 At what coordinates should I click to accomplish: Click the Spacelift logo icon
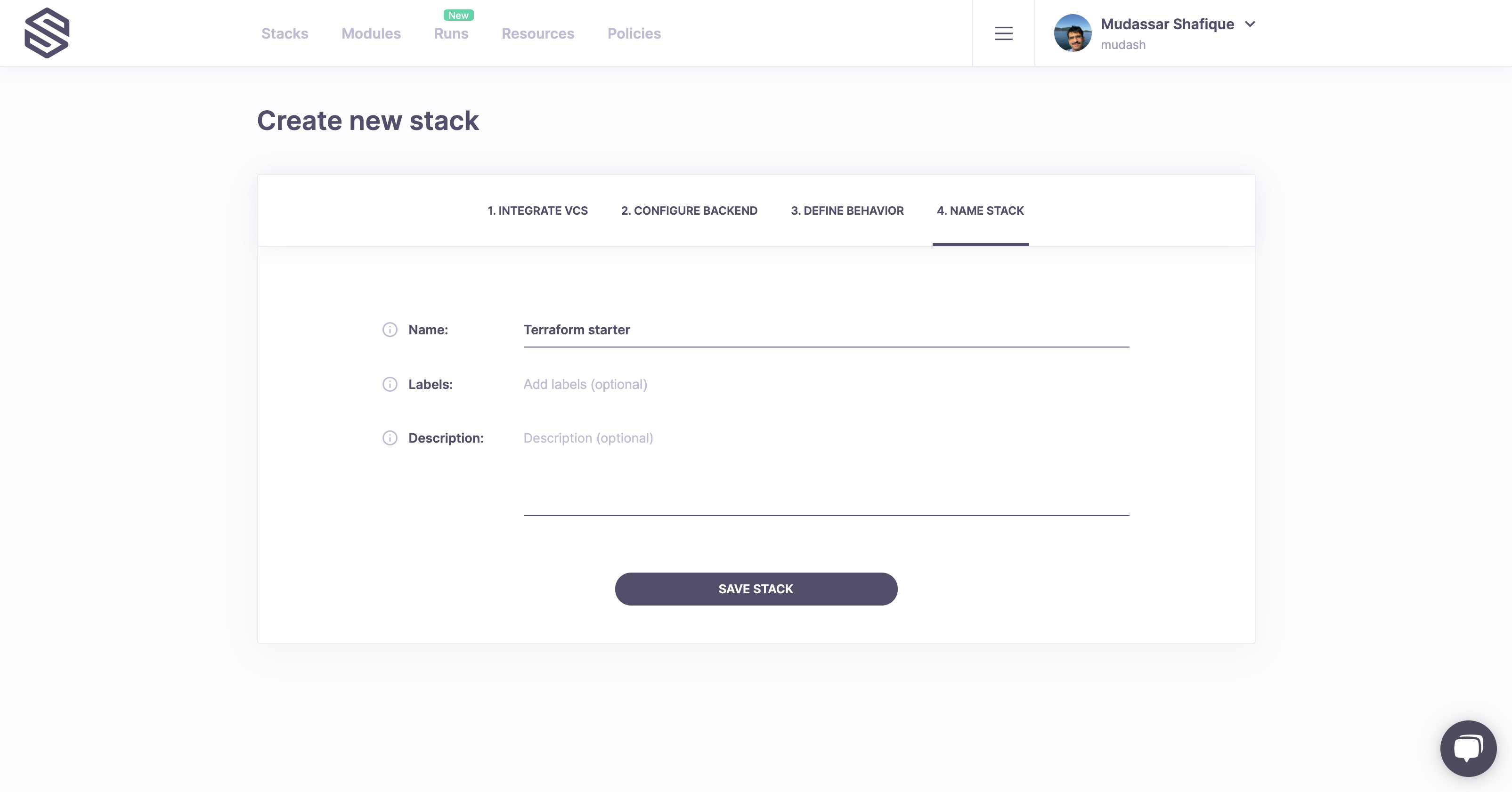coord(47,33)
